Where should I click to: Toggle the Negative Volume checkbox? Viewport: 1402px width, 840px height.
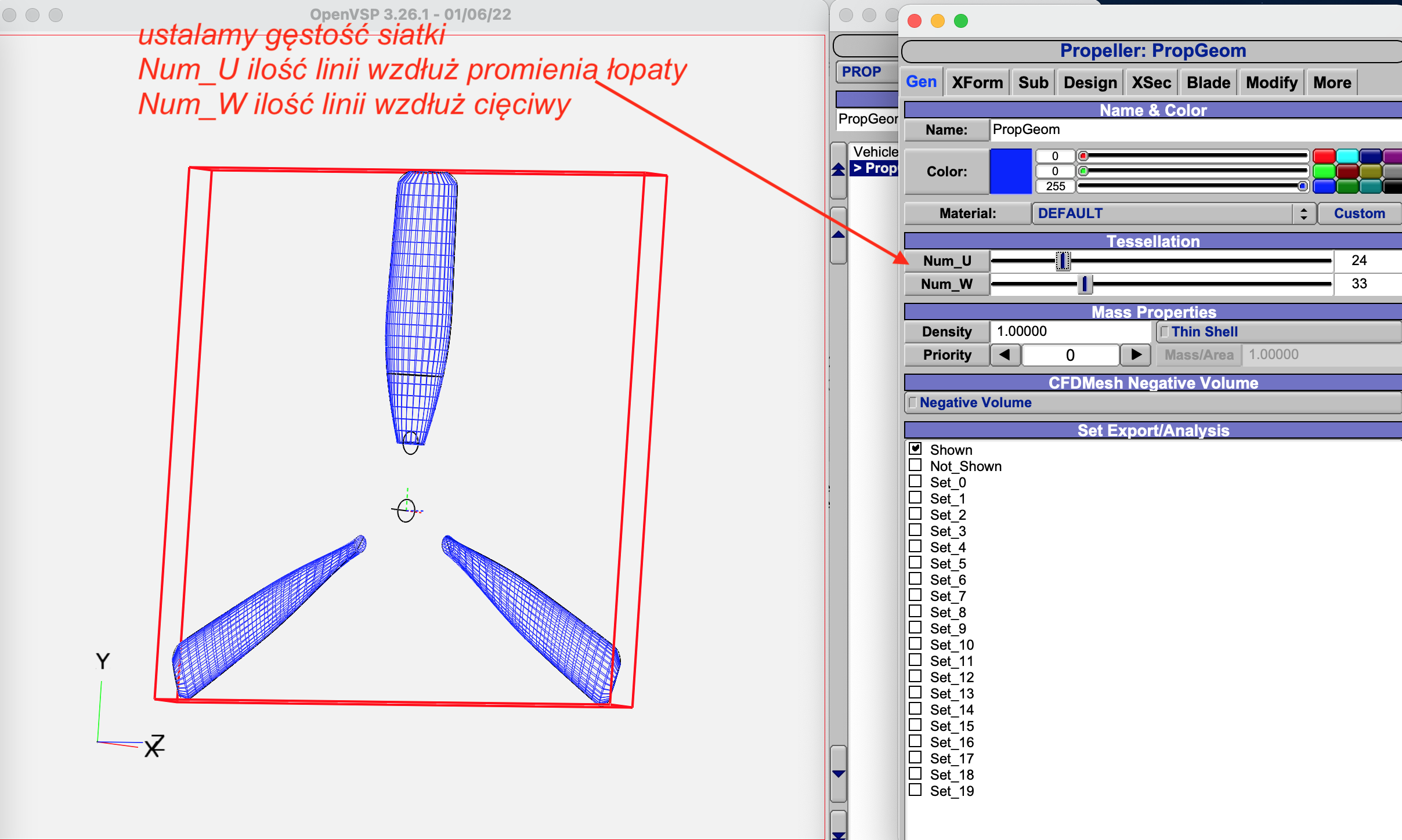tap(913, 403)
